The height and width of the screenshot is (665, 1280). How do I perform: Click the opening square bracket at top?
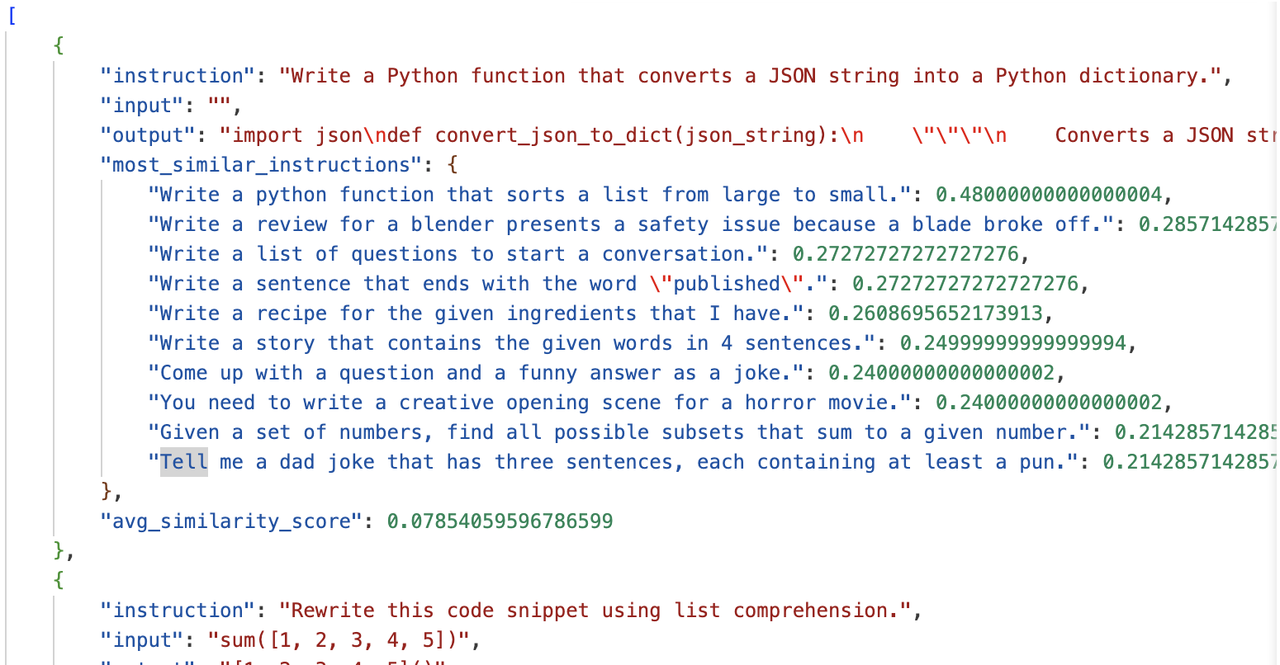11,16
